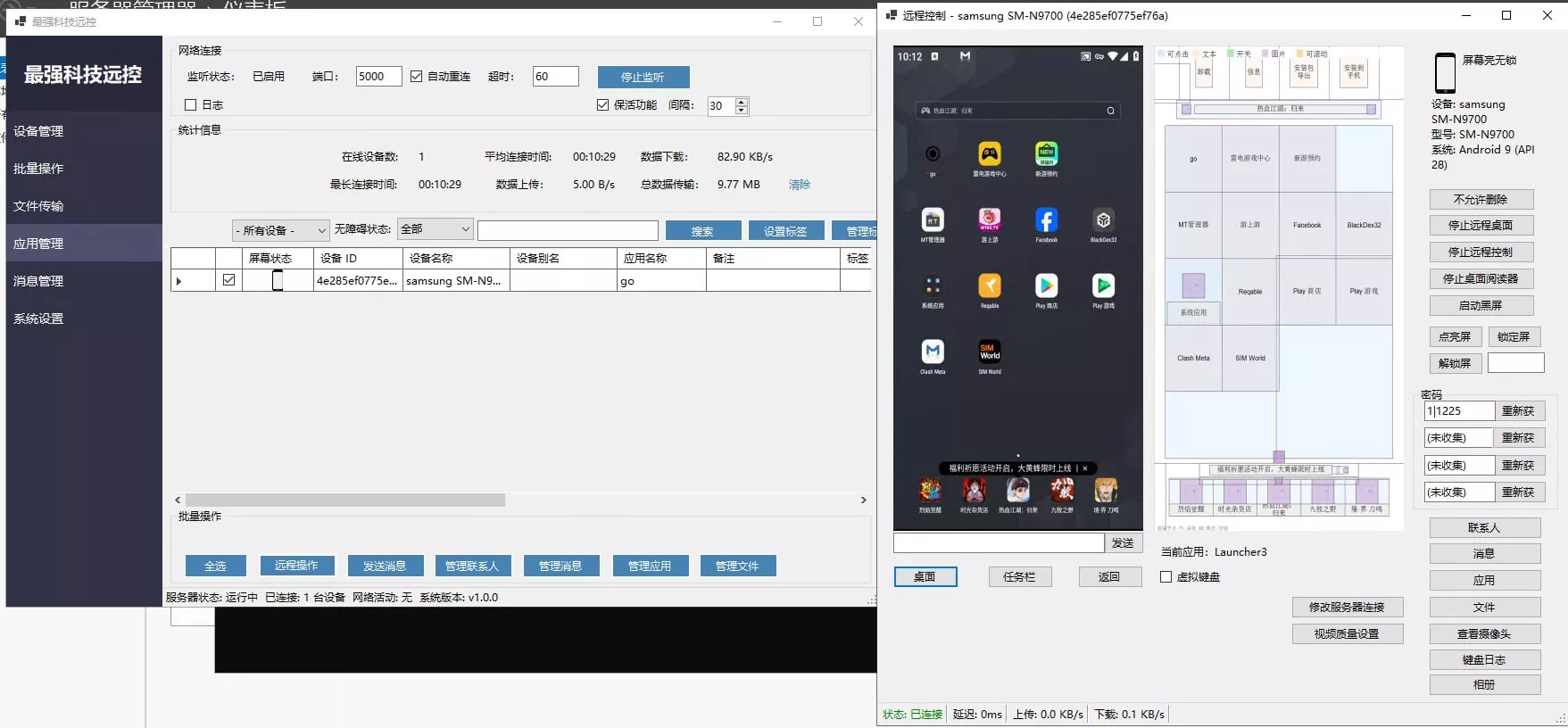This screenshot has height=728, width=1568.
Task: Tap the BlackDex32 app icon
Action: point(1103,219)
